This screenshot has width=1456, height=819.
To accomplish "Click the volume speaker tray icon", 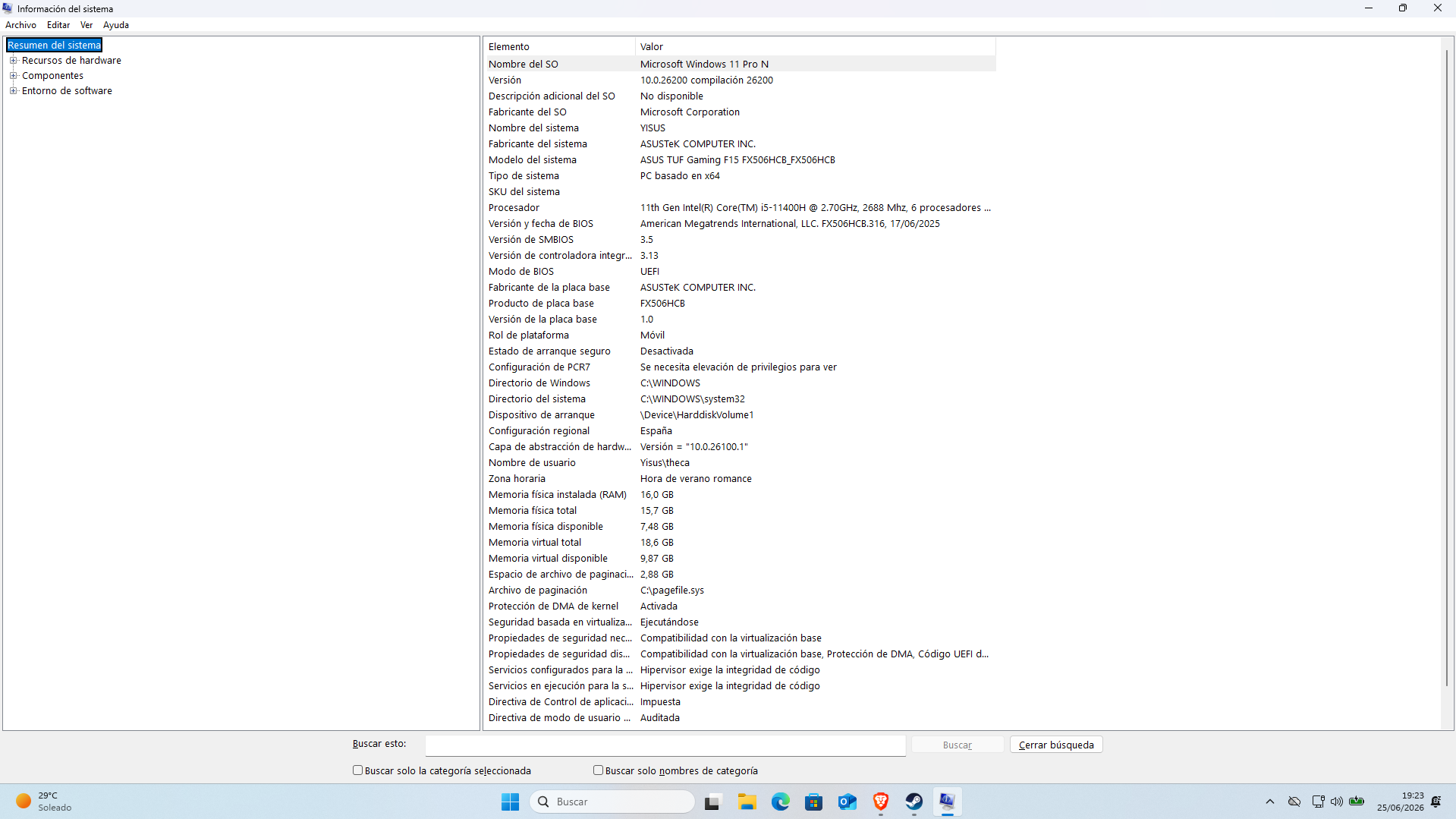I will click(1337, 802).
